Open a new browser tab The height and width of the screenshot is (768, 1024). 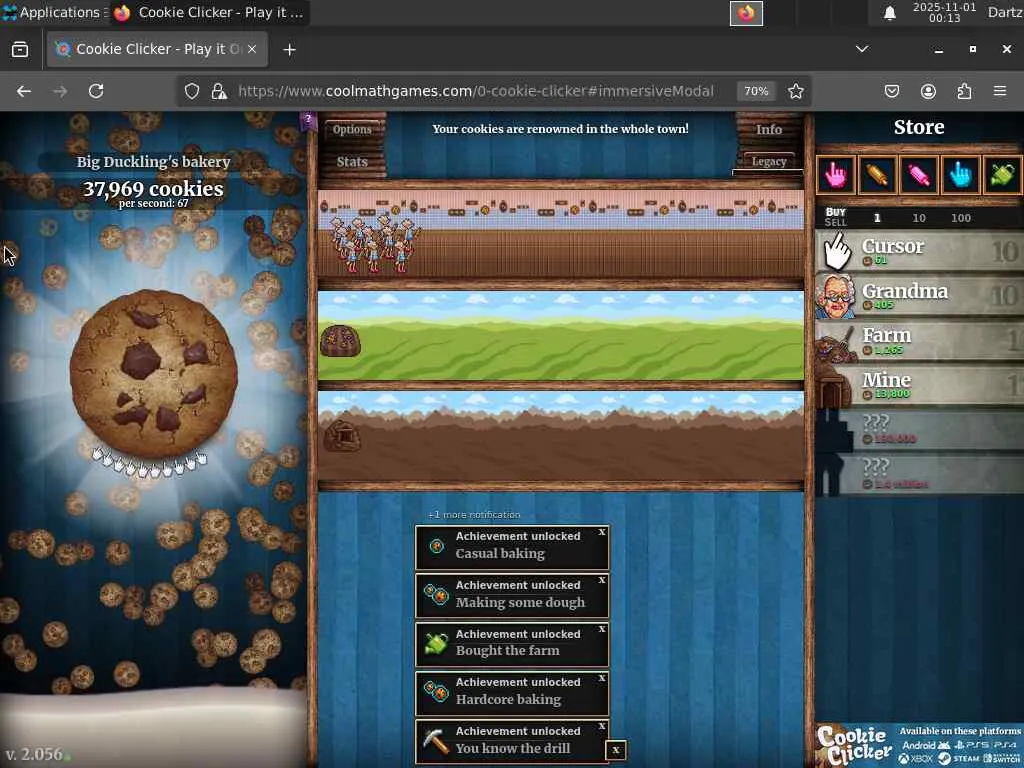point(289,50)
